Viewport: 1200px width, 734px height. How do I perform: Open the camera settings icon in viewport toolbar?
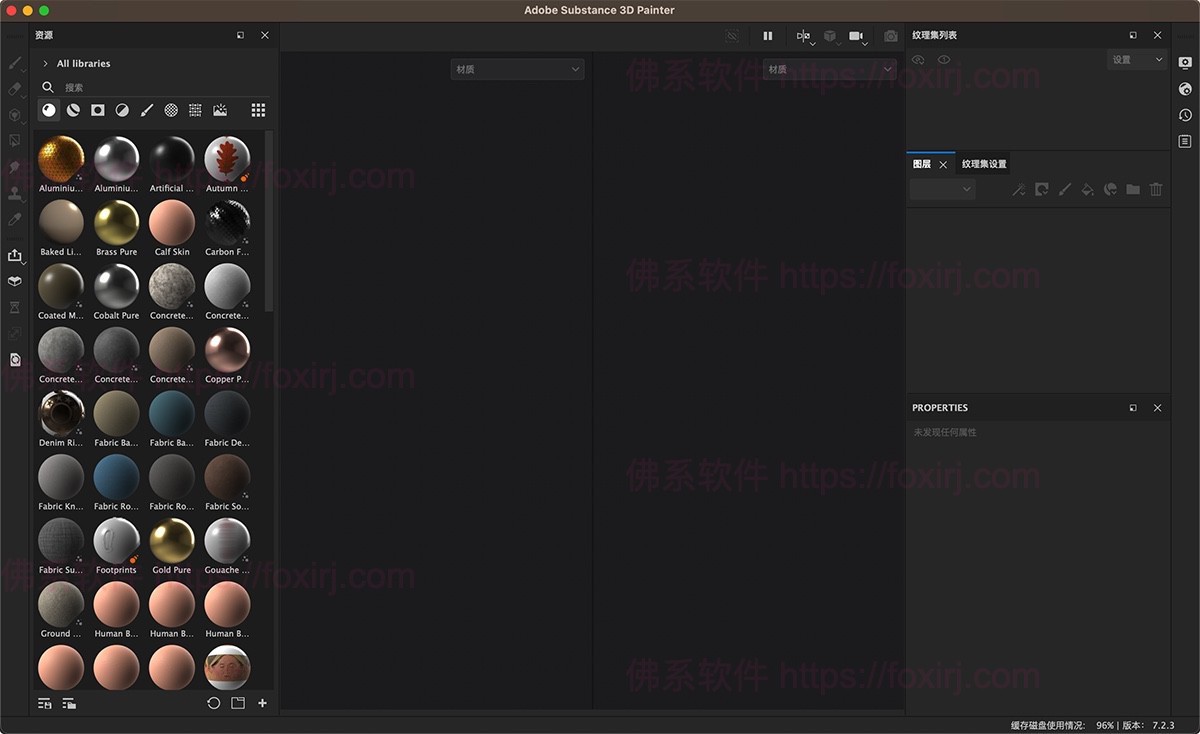856,36
